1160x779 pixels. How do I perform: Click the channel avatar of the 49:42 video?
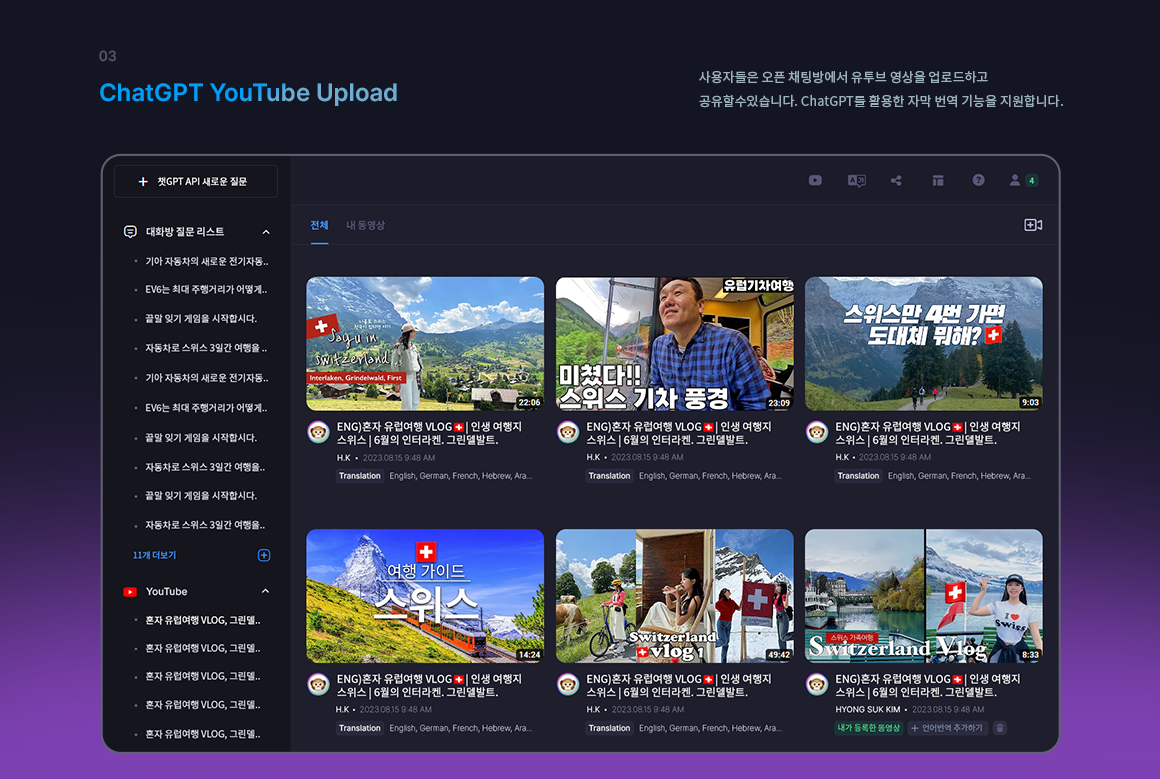(x=567, y=684)
